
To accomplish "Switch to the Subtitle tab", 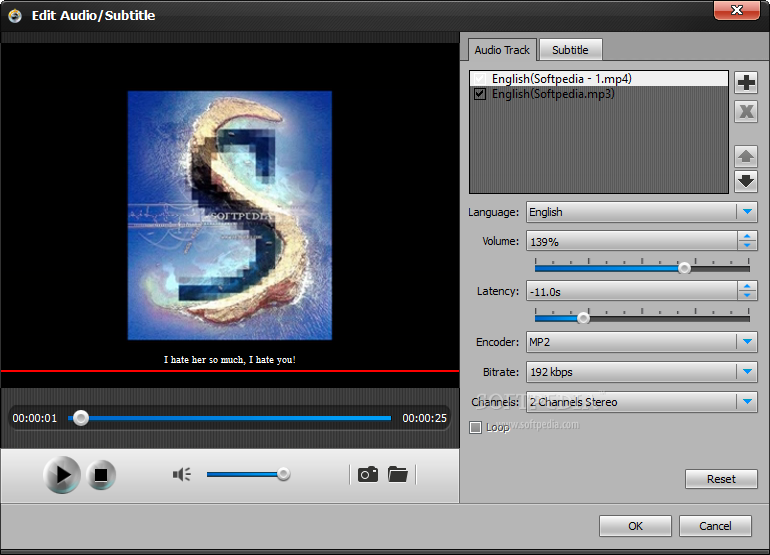I will 570,50.
